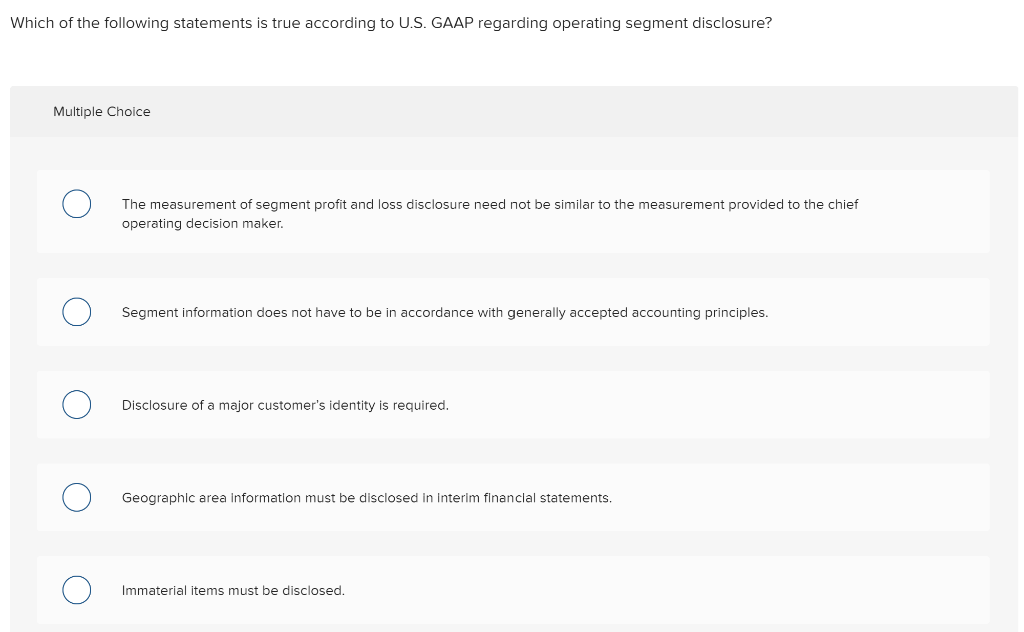
Task: Click the question text at the top
Action: 390,22
